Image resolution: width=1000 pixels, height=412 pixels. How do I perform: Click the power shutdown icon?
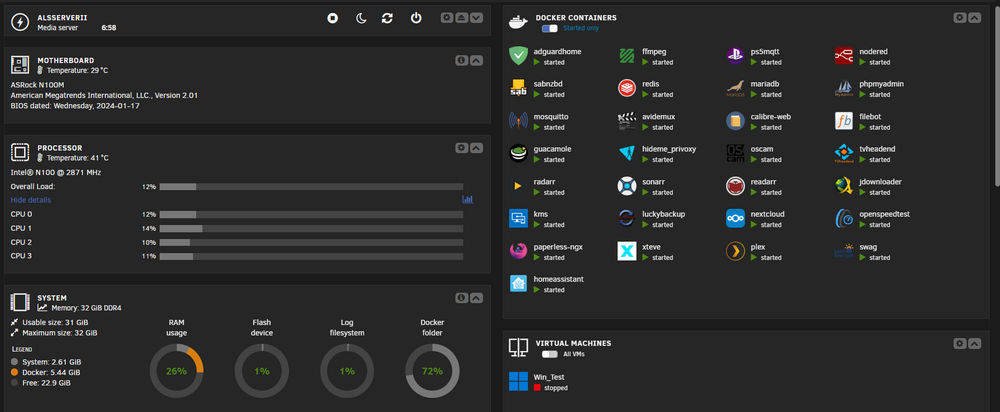point(416,18)
